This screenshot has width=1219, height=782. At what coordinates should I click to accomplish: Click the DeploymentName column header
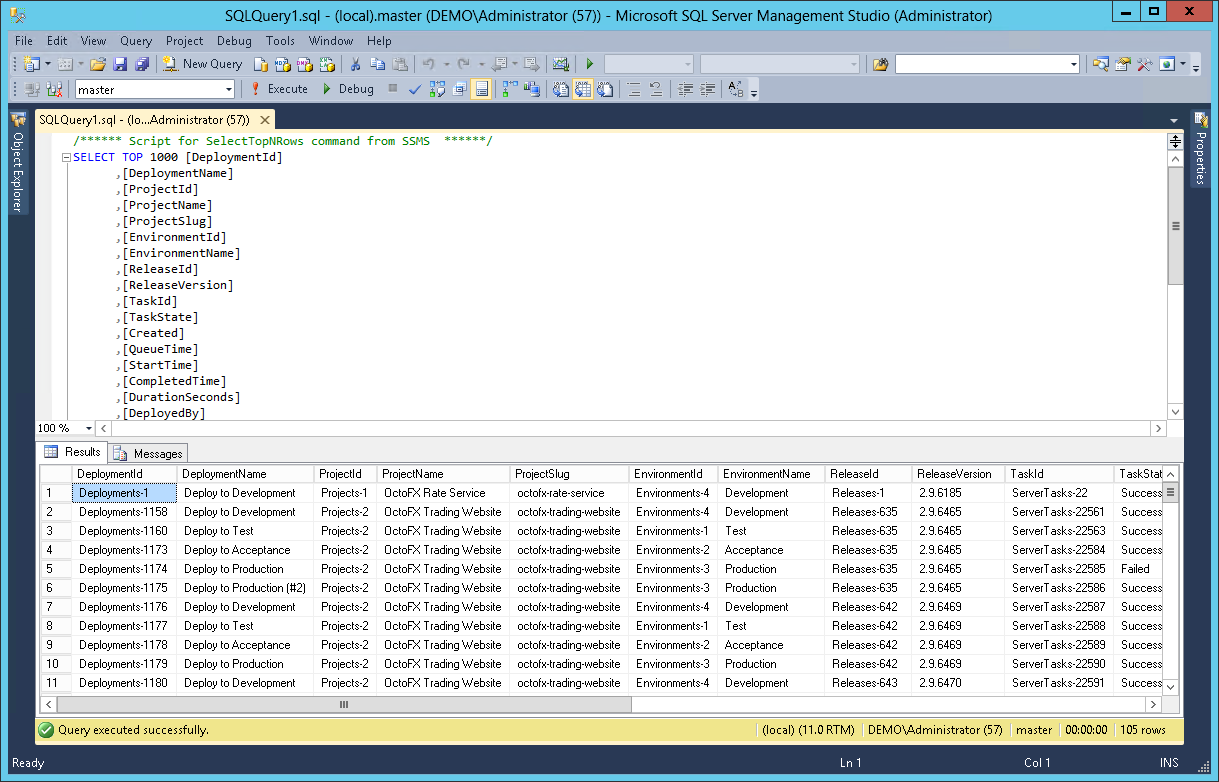click(246, 474)
